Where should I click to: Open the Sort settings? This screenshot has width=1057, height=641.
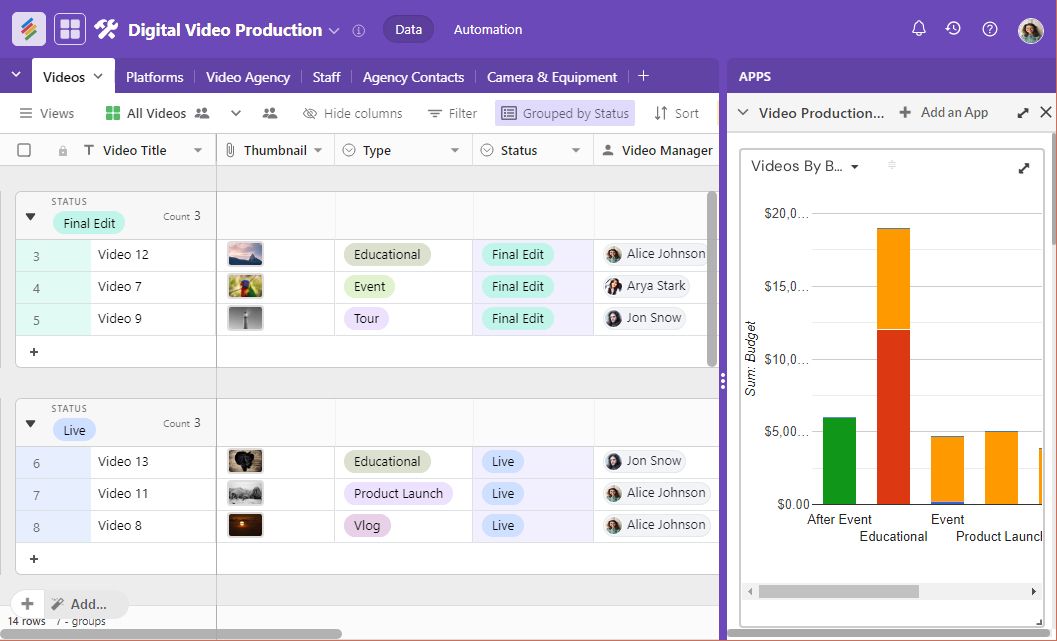click(x=677, y=113)
